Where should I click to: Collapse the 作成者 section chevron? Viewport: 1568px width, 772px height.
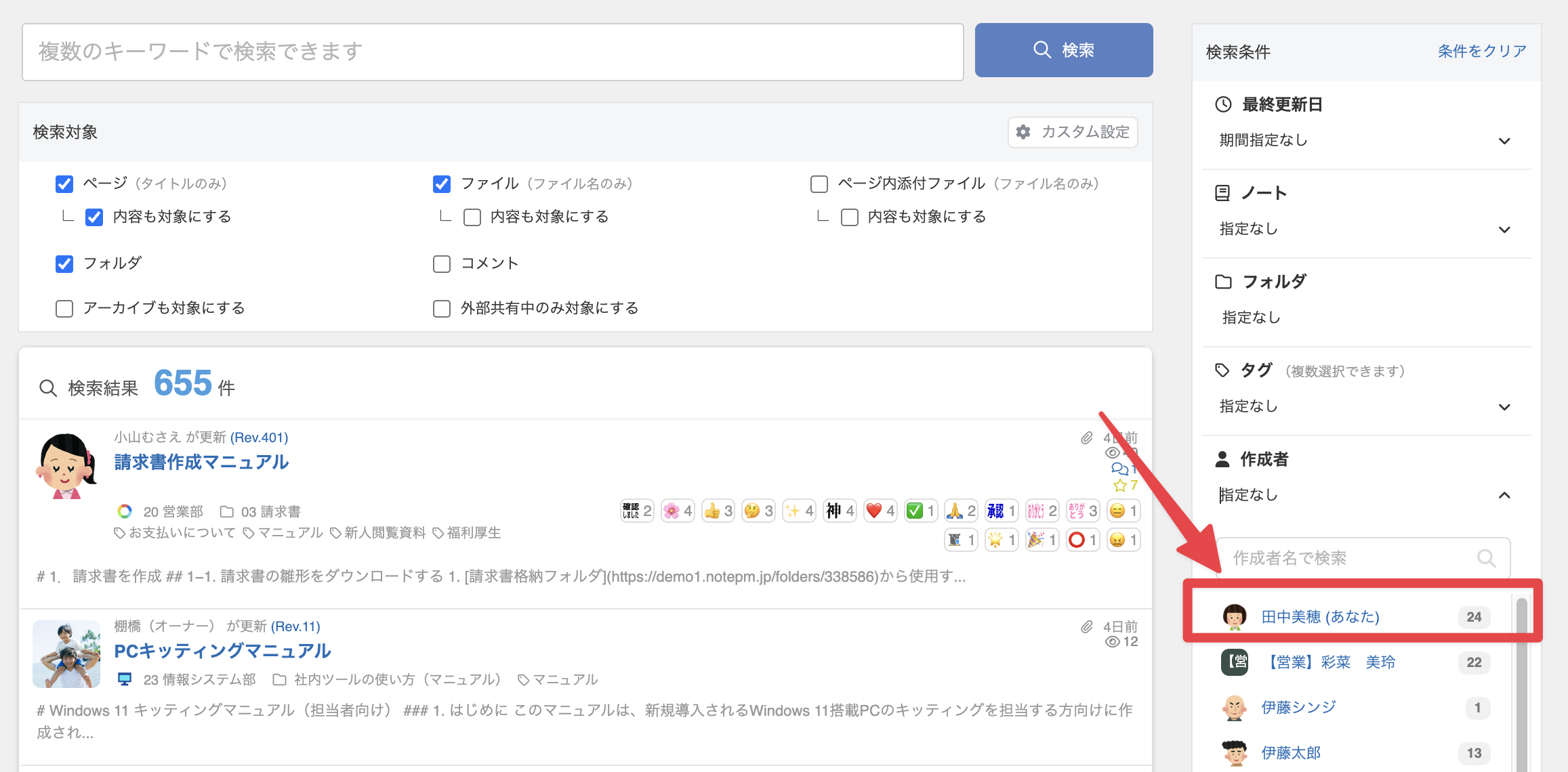1504,495
